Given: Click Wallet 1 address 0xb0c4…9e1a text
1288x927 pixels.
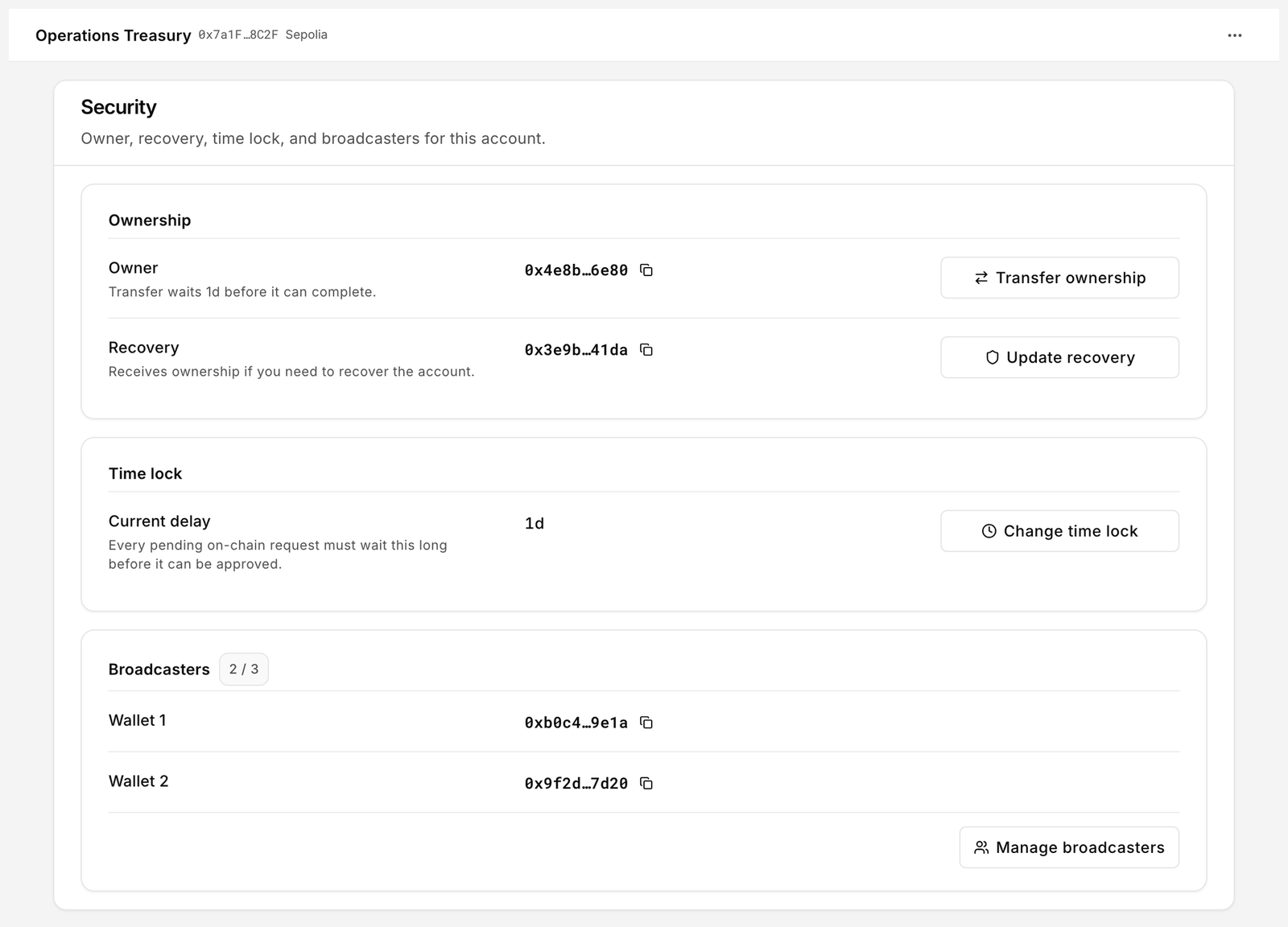Looking at the screenshot, I should coord(576,723).
